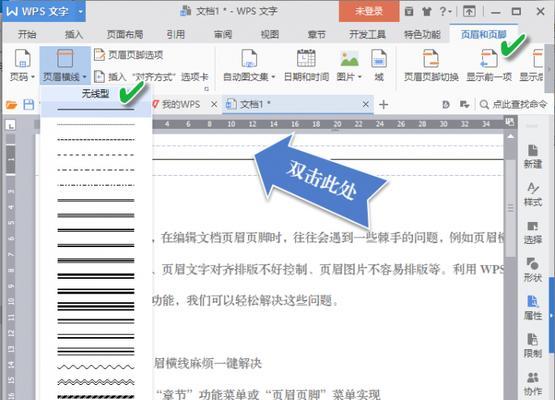Select the 页眉和页脚 tab
The image size is (555, 400).
click(484, 34)
